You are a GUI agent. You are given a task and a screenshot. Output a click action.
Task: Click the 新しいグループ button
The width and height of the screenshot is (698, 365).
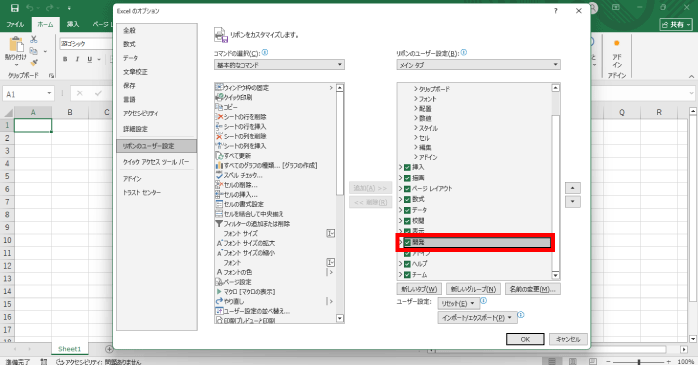(x=473, y=289)
